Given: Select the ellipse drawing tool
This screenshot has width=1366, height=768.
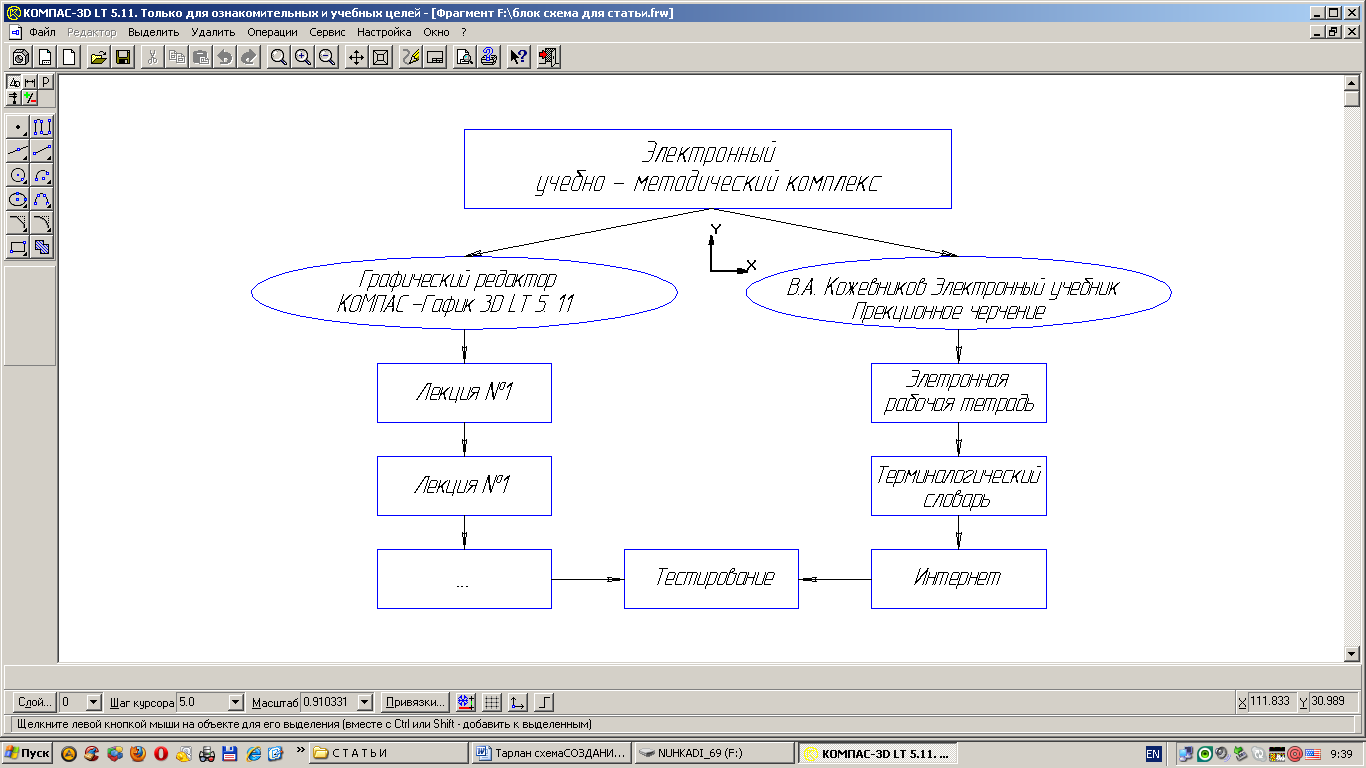Looking at the screenshot, I should (18, 199).
